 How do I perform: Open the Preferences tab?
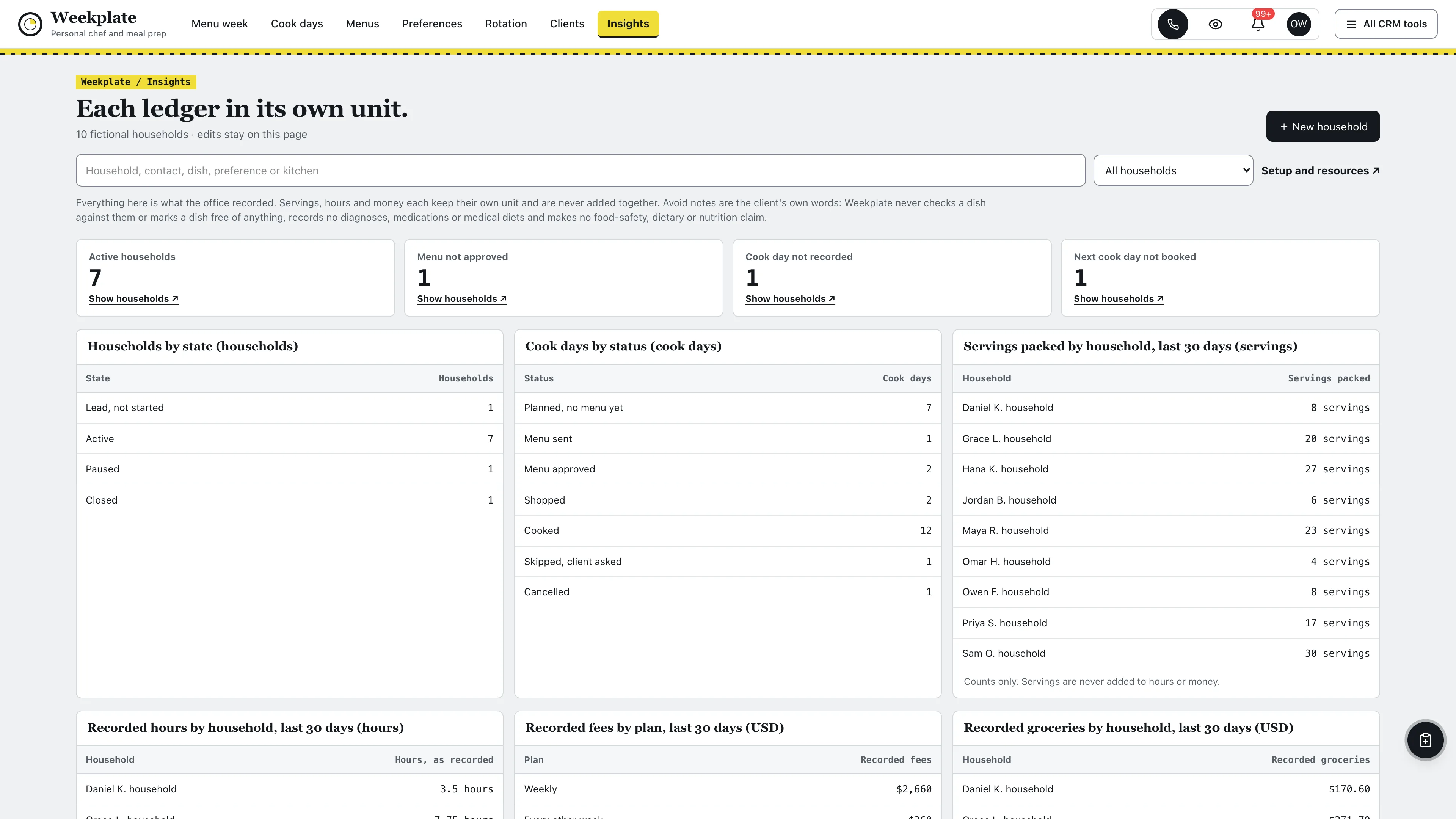point(432,24)
